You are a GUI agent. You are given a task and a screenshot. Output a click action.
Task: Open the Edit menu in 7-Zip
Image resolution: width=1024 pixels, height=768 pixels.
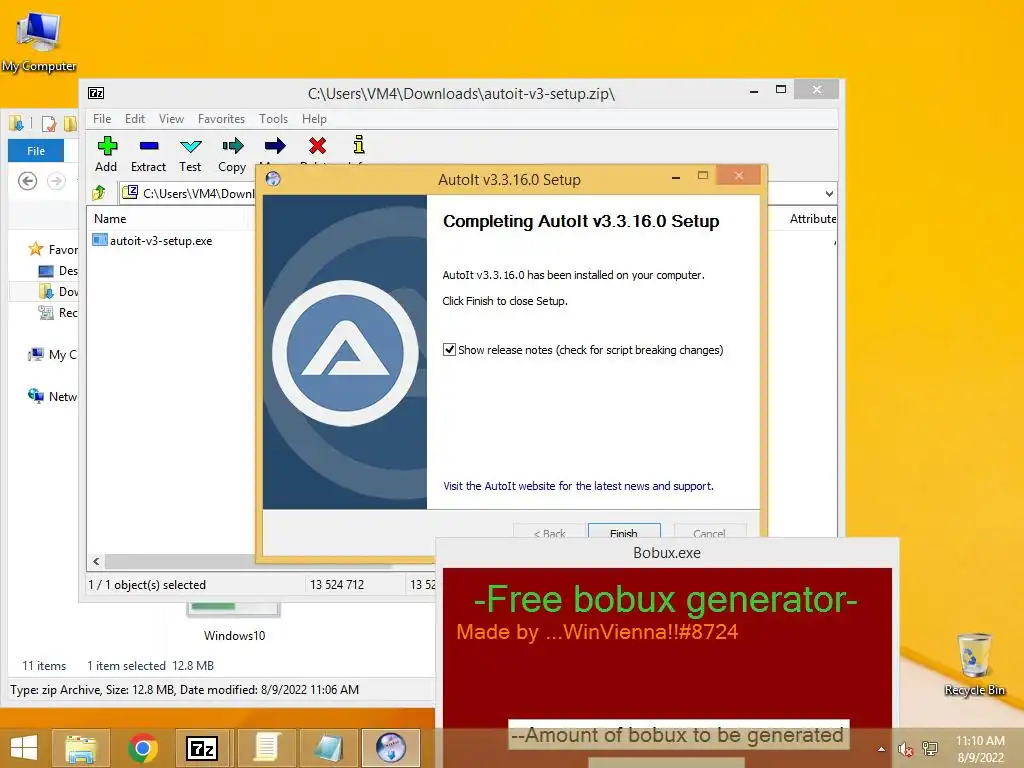pos(135,119)
